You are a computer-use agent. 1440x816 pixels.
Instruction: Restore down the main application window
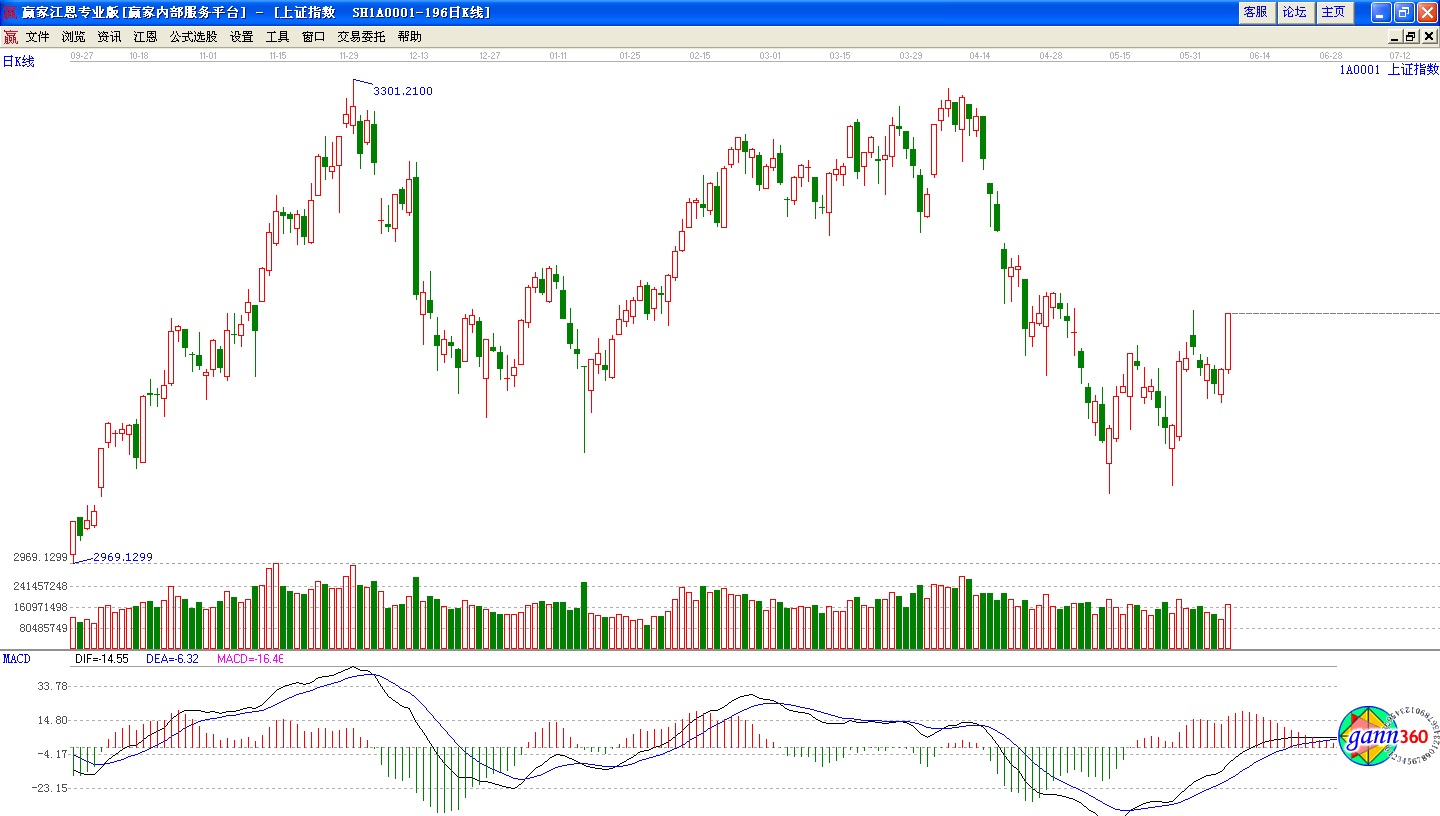click(1404, 12)
